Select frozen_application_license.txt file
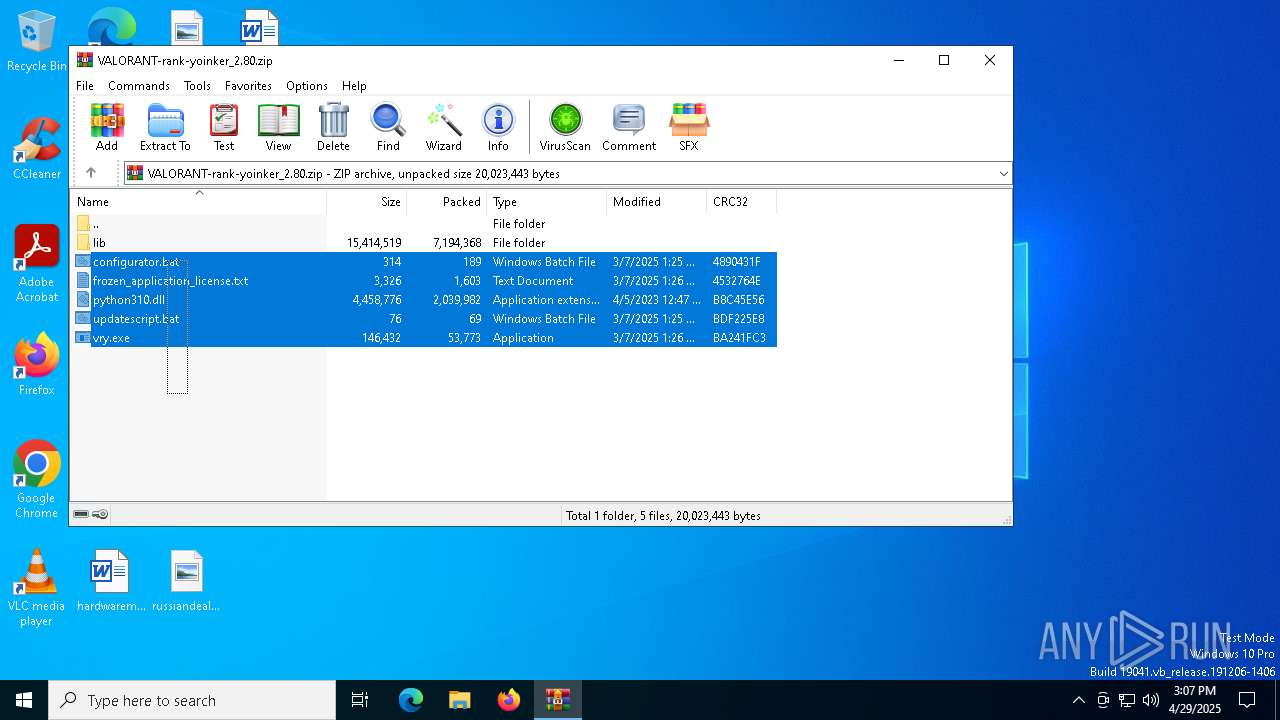The image size is (1280, 720). coord(425,281)
